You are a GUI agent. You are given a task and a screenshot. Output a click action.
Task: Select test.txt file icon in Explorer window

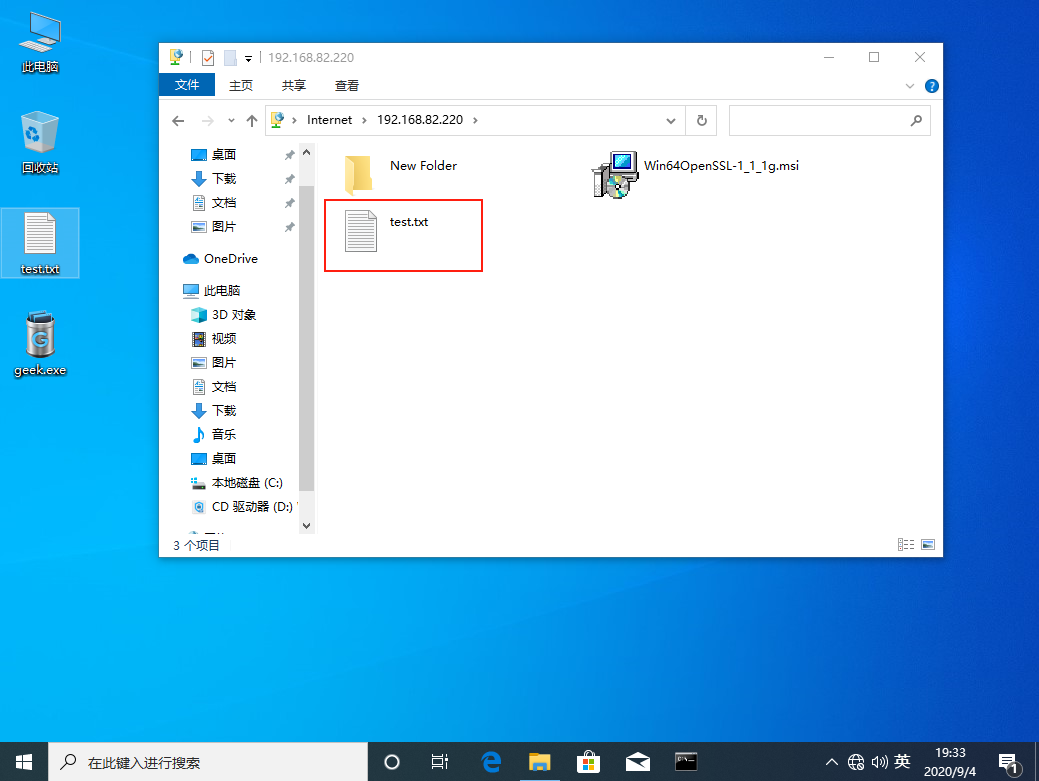[x=361, y=231]
